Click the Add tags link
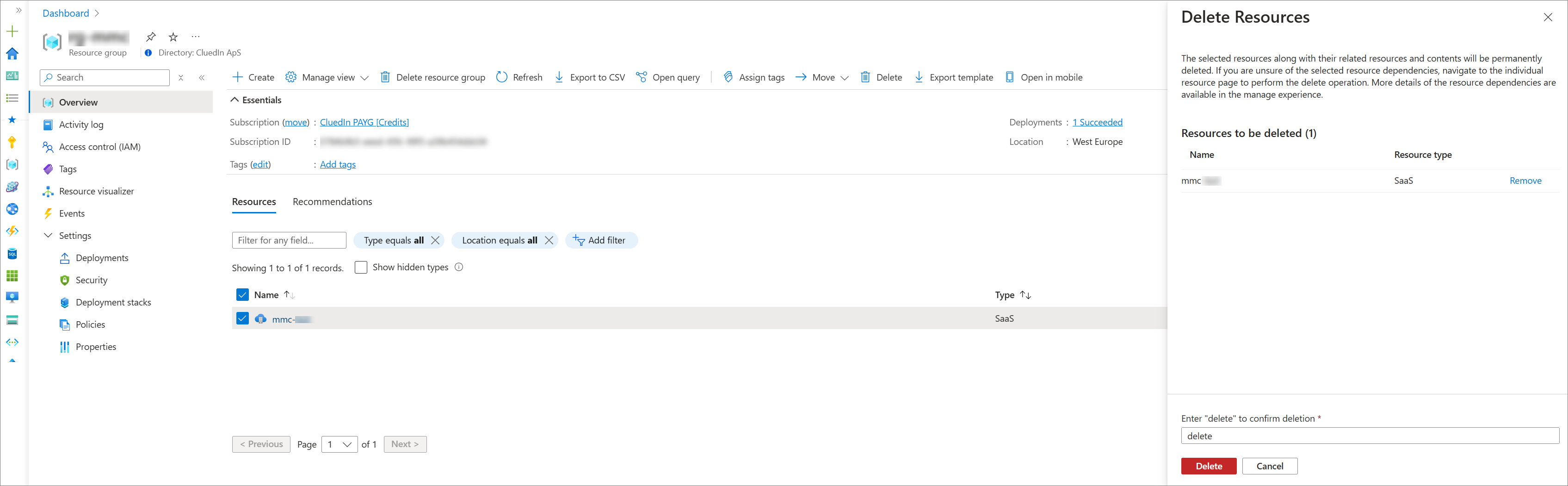 (x=338, y=164)
